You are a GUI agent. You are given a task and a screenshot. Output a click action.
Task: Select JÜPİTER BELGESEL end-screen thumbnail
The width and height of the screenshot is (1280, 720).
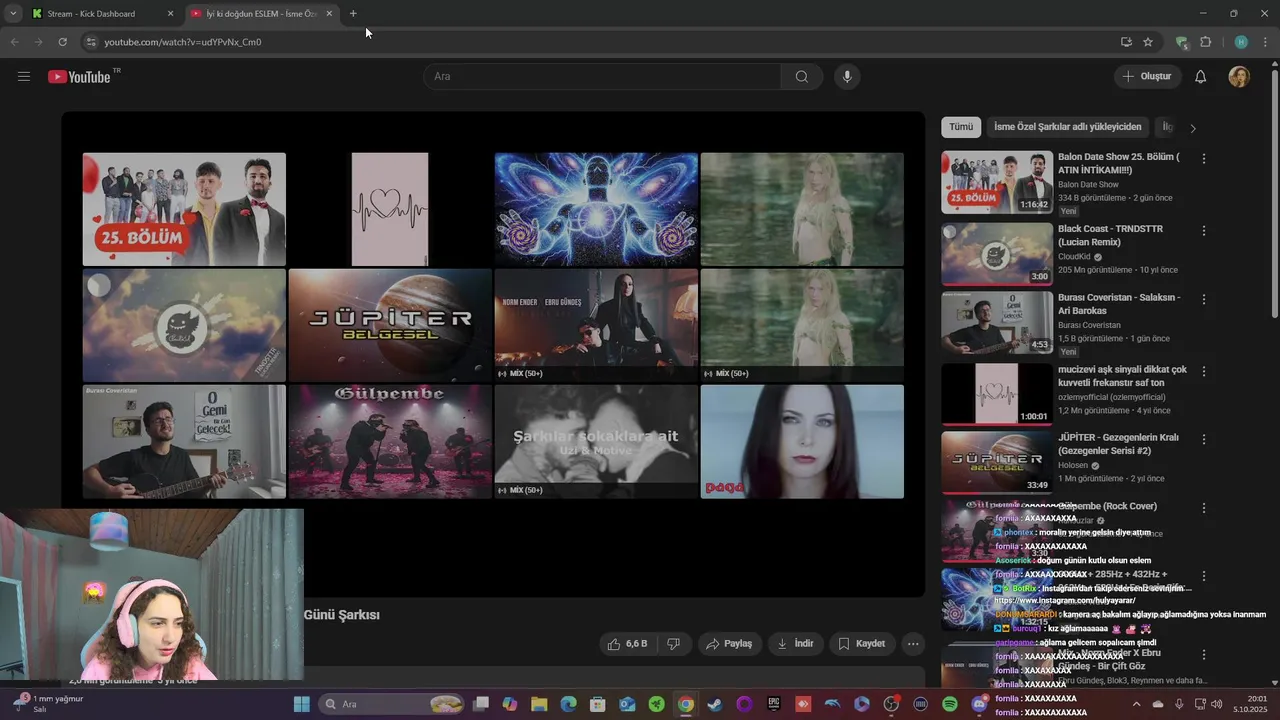point(390,325)
